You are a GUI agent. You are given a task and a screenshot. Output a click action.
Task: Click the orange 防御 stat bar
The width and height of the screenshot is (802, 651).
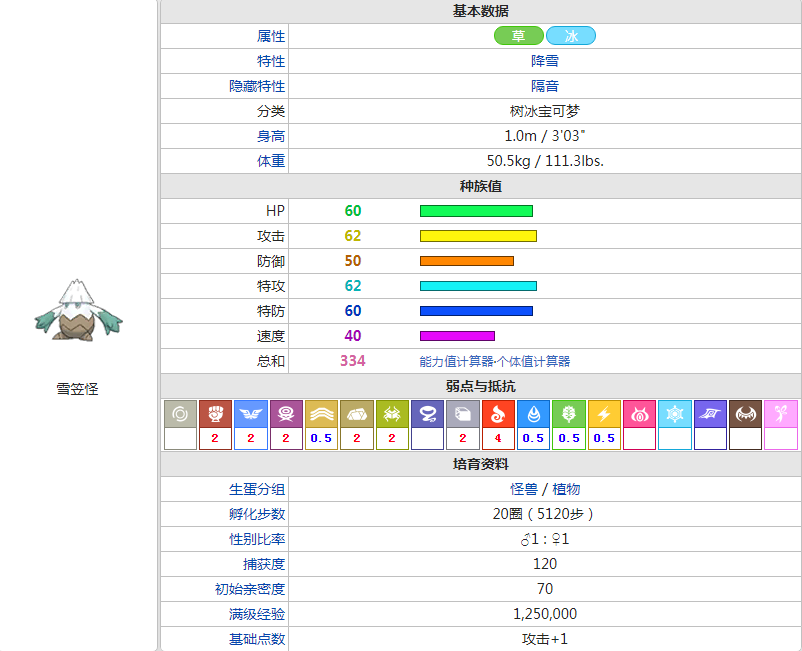click(x=467, y=261)
